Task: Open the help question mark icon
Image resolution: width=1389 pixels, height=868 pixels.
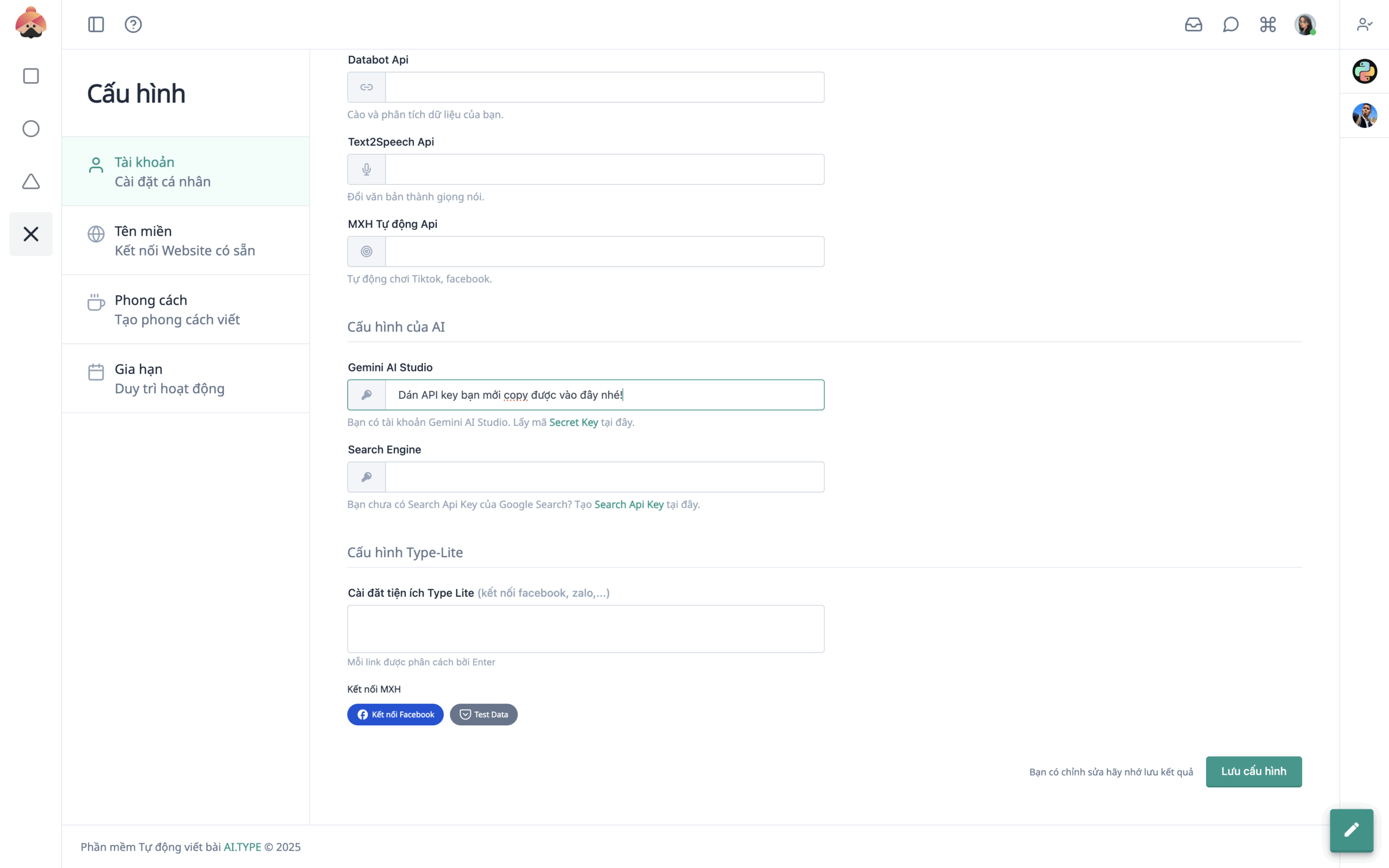Action: [133, 24]
